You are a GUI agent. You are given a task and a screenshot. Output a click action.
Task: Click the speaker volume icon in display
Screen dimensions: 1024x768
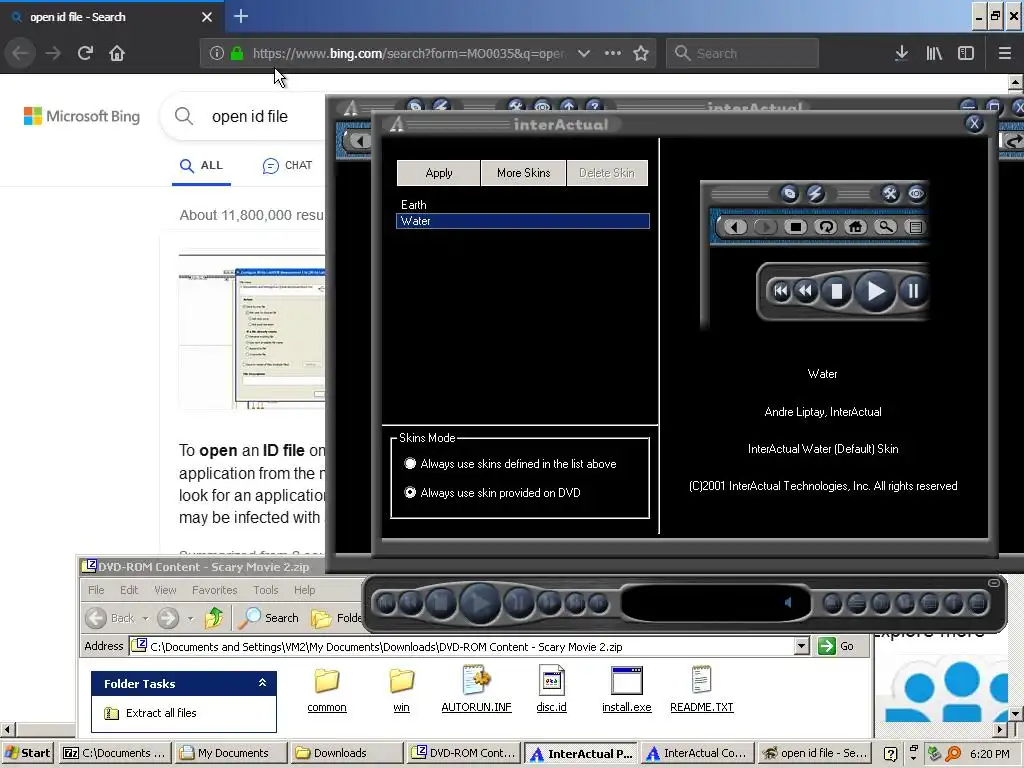788,602
